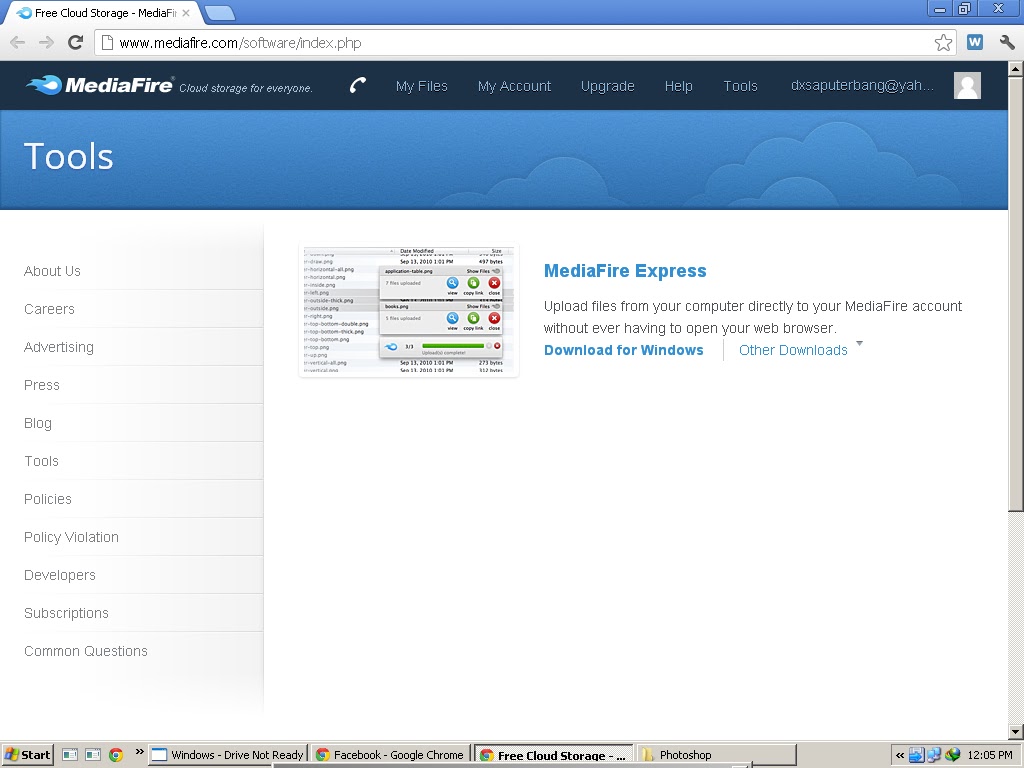Expand the quick launch chevron
The width and height of the screenshot is (1024, 768).
tap(139, 752)
